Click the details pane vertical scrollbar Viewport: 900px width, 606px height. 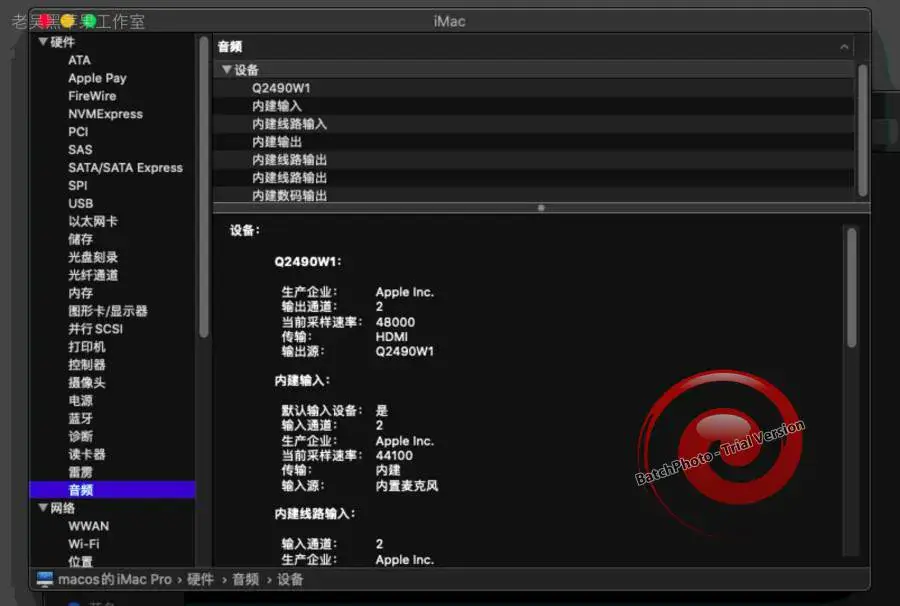click(852, 287)
